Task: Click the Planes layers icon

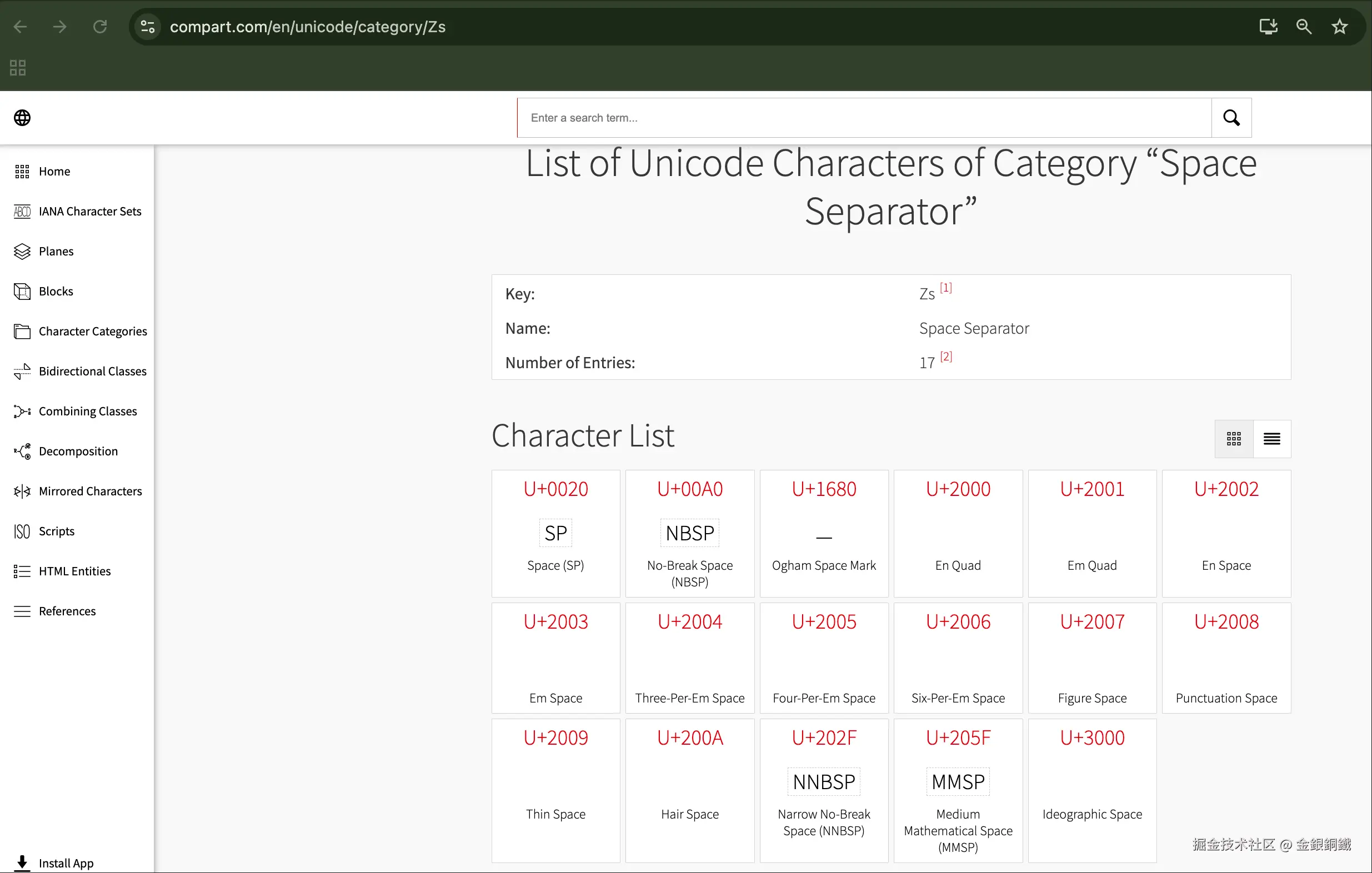Action: point(22,251)
